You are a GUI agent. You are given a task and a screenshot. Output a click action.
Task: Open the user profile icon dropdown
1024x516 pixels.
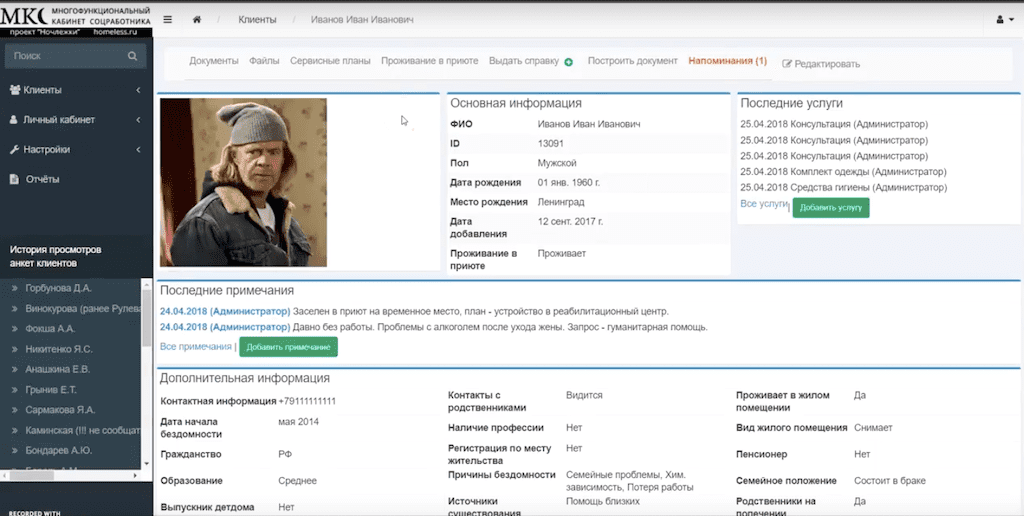click(x=1000, y=20)
